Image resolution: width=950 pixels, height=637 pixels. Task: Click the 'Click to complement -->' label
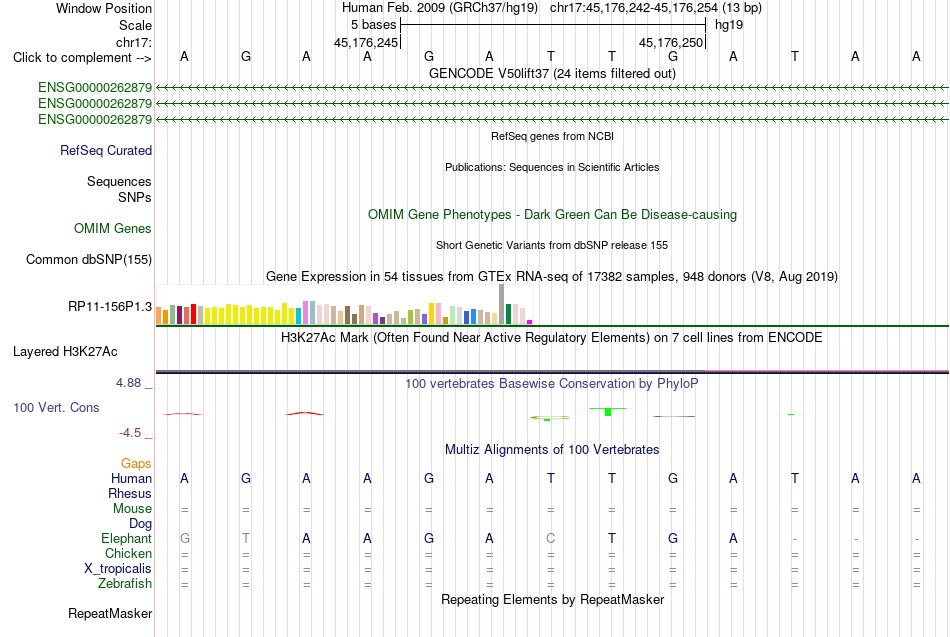tap(82, 58)
